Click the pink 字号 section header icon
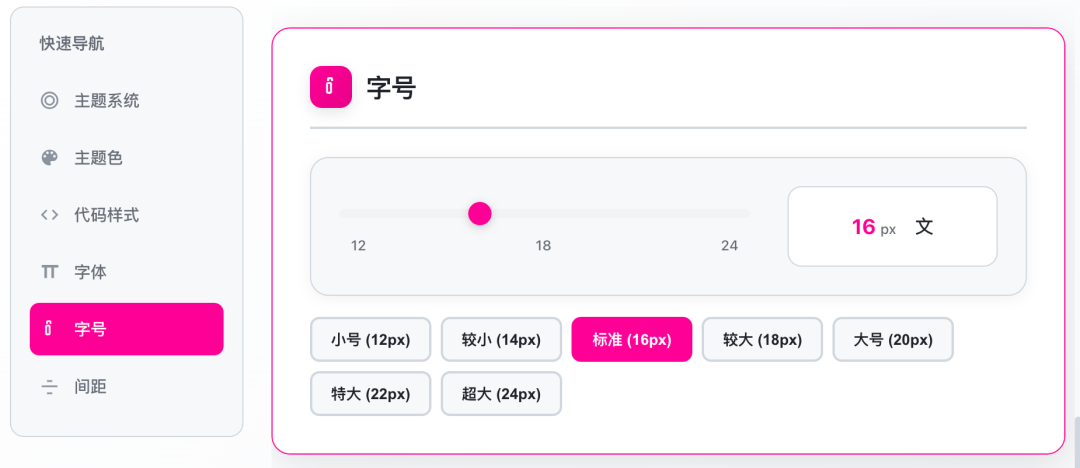The width and height of the screenshot is (1080, 468). pos(330,88)
